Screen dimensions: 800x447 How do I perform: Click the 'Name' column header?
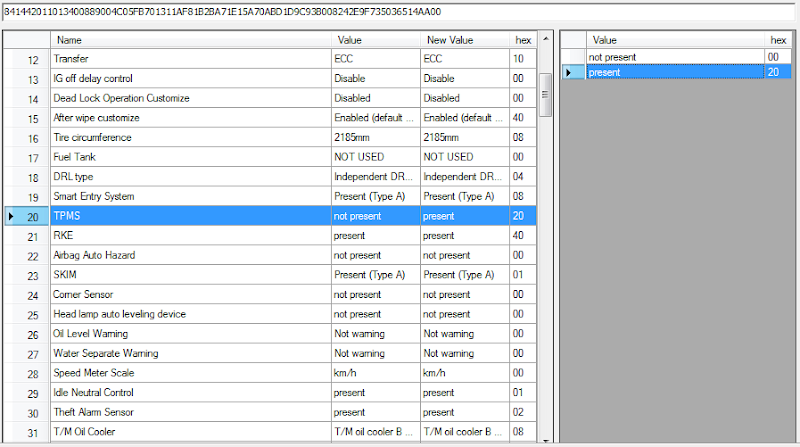(191, 40)
